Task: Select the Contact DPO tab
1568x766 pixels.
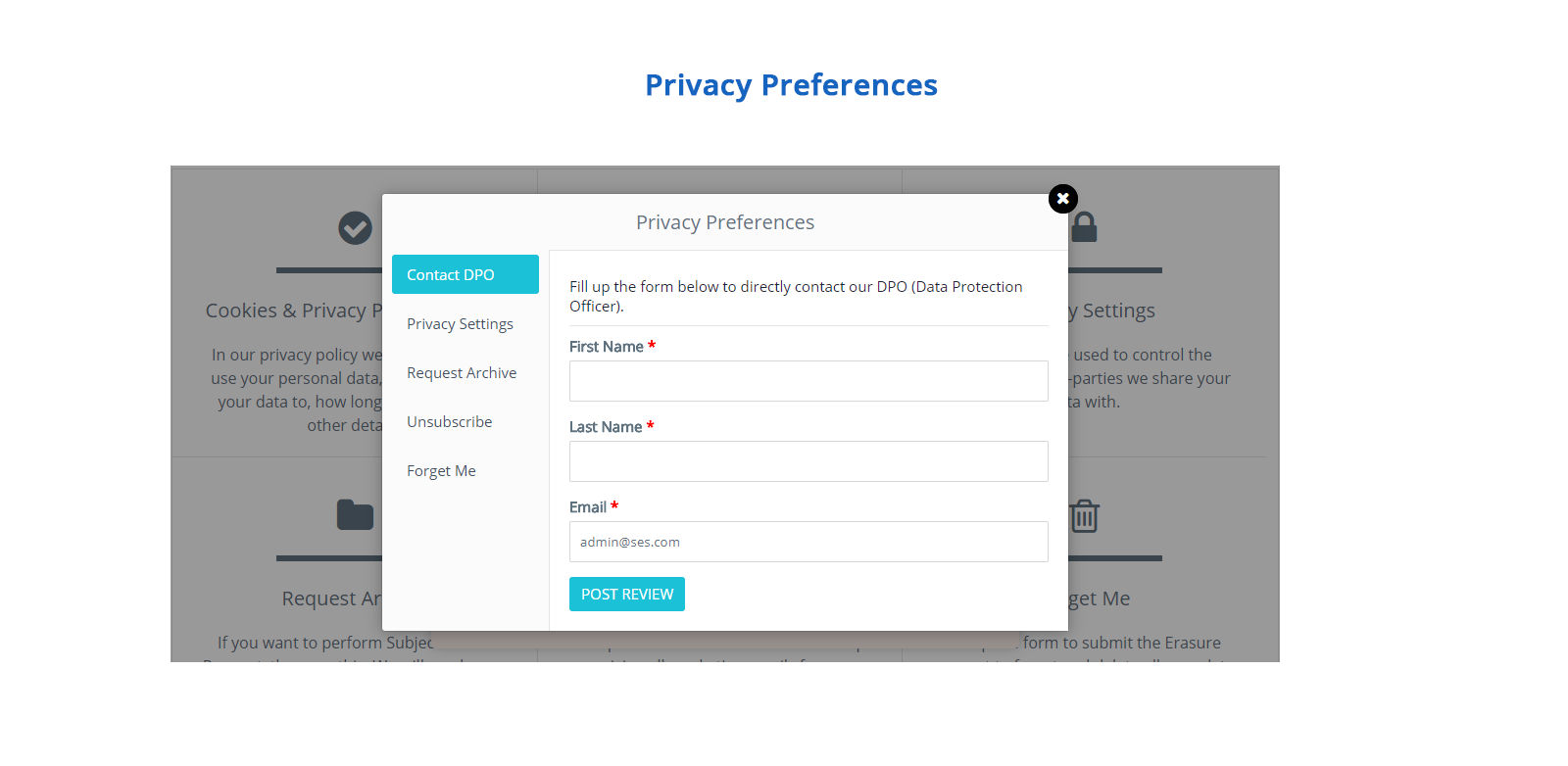Action: pyautogui.click(x=465, y=274)
